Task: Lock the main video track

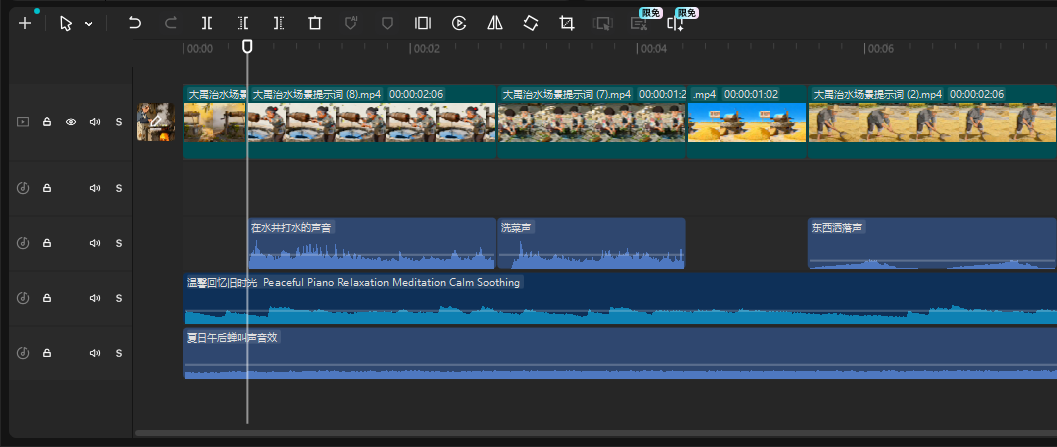Action: (x=46, y=122)
